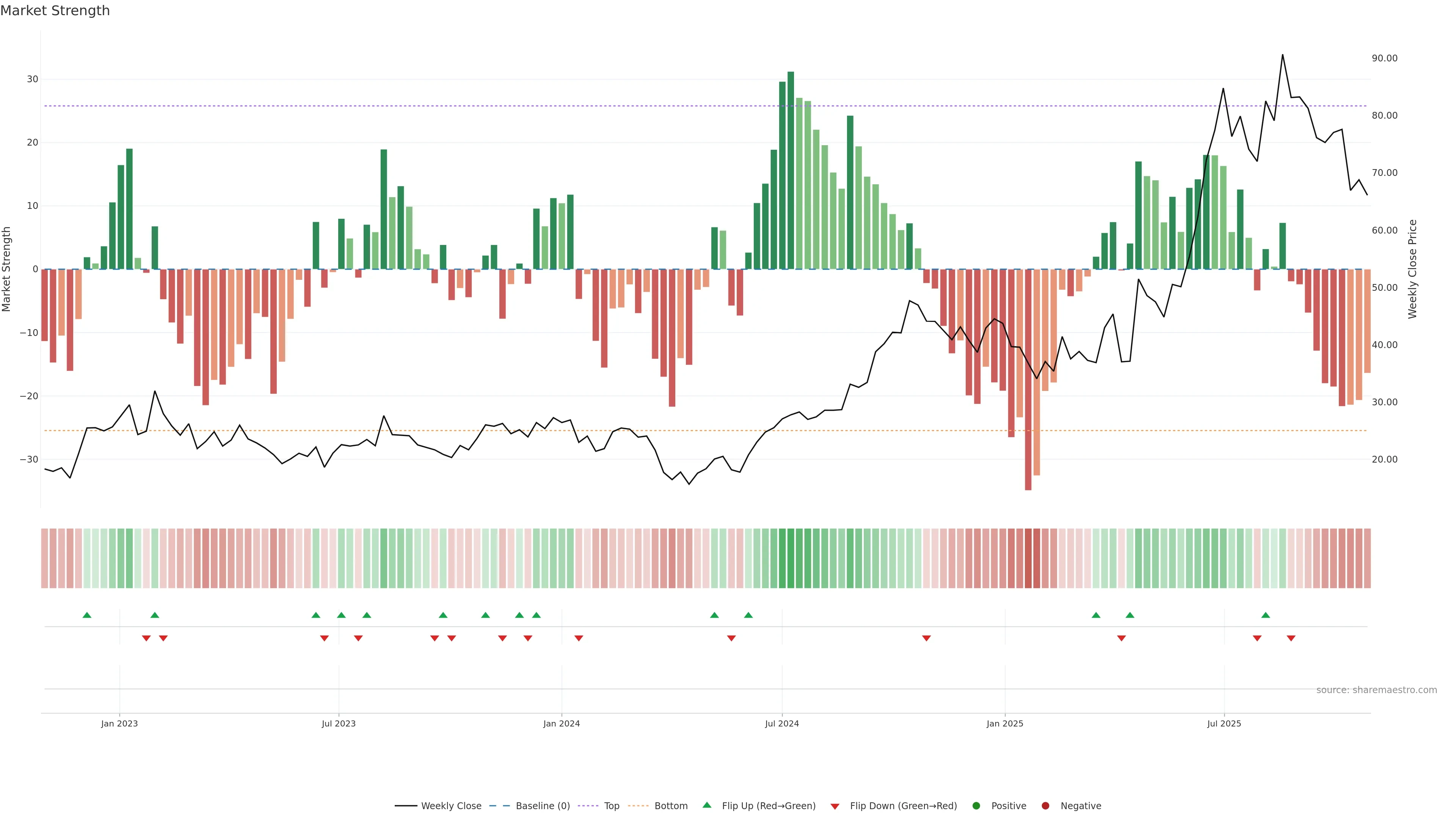
Task: Click the Negative red circle legend icon
Action: (1045, 805)
